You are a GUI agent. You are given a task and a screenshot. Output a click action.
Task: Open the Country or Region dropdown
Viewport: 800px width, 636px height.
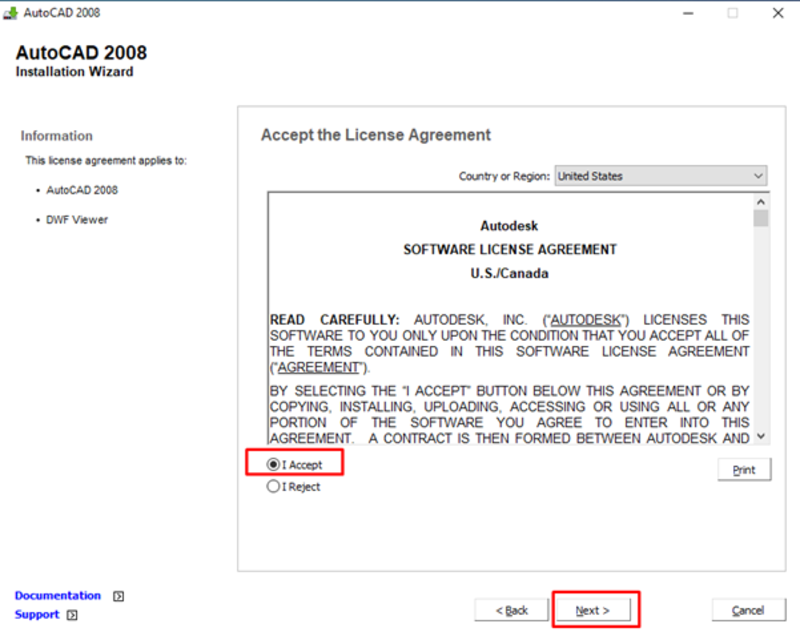[x=661, y=176]
